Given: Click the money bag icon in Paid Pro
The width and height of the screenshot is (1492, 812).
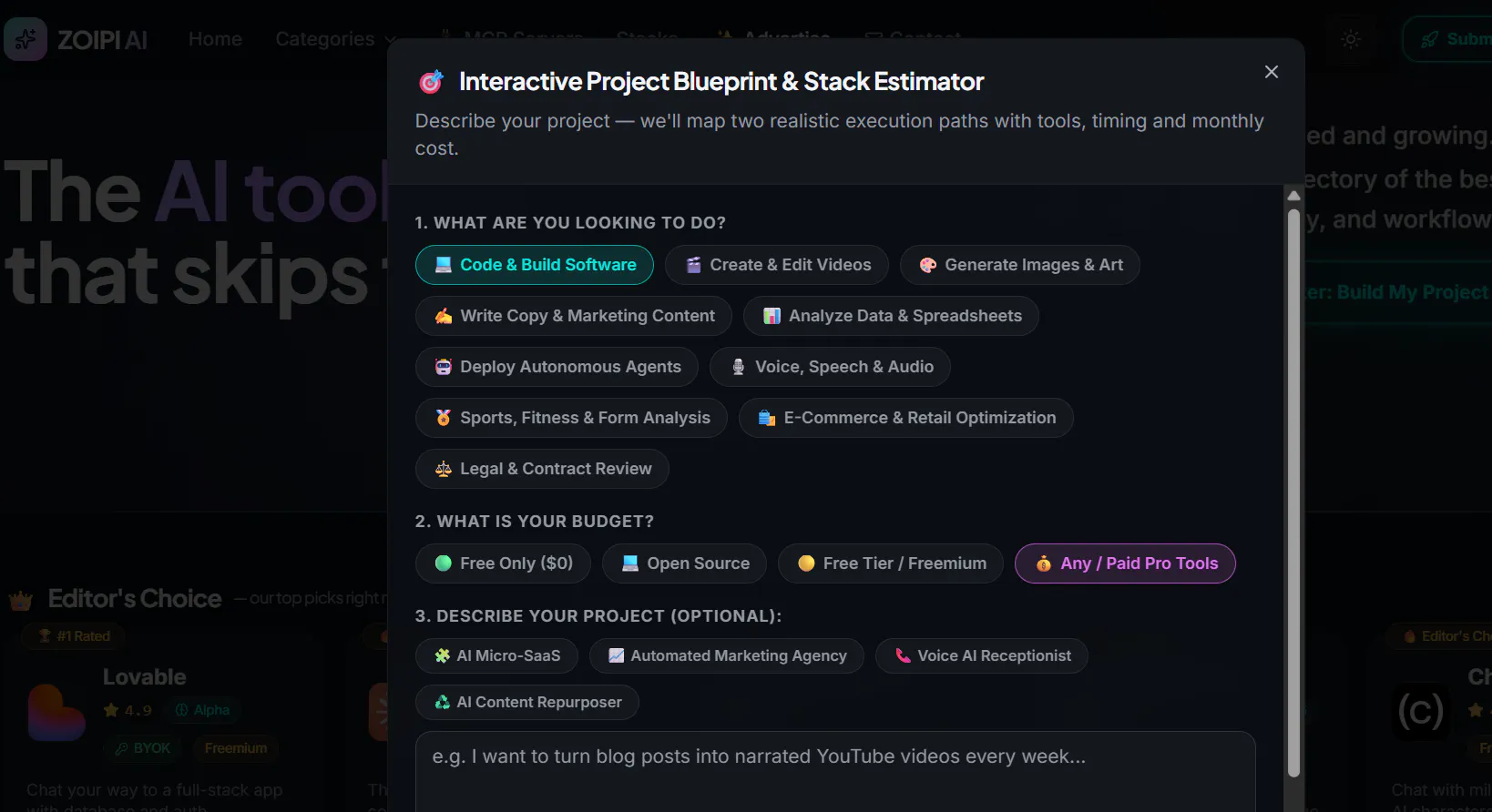Looking at the screenshot, I should [x=1044, y=563].
